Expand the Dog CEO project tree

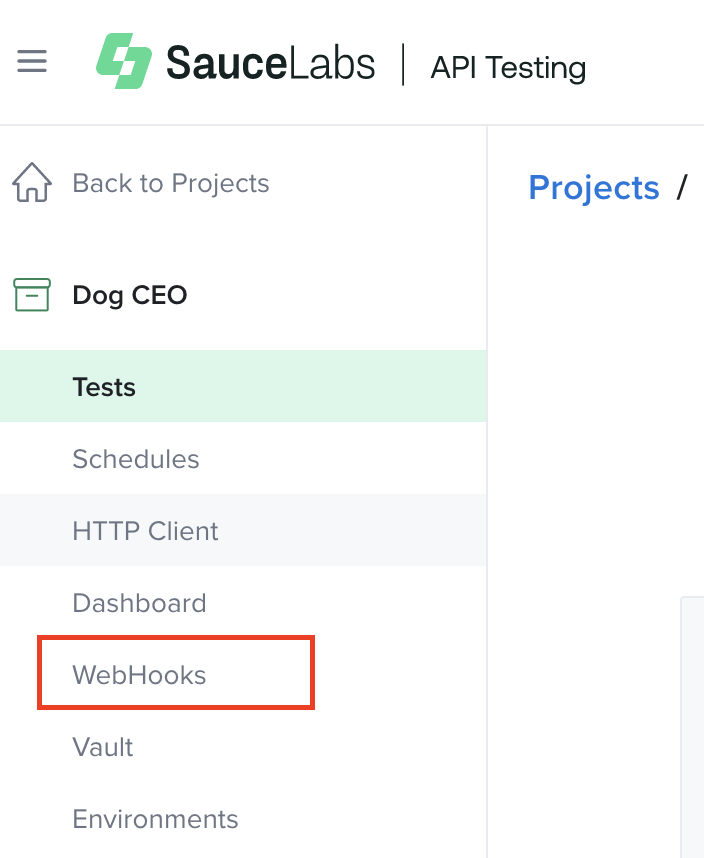129,295
